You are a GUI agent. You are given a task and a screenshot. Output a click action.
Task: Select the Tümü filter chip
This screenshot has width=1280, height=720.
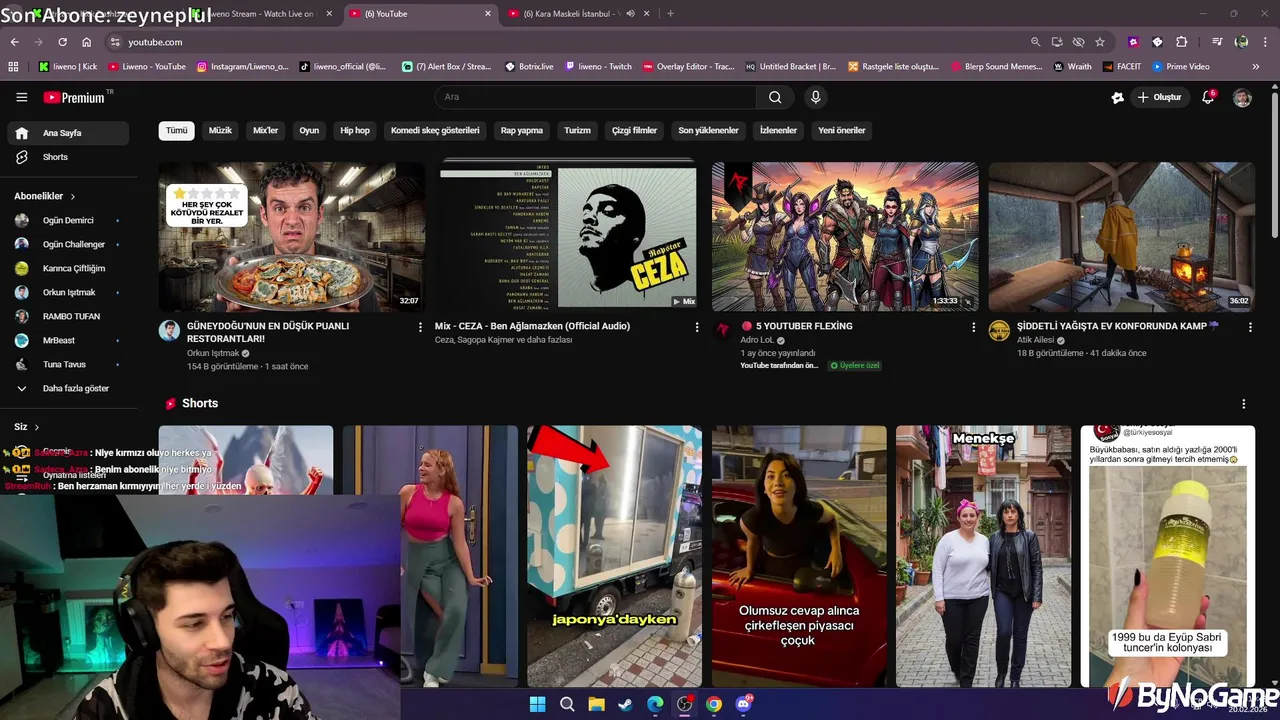click(x=176, y=130)
